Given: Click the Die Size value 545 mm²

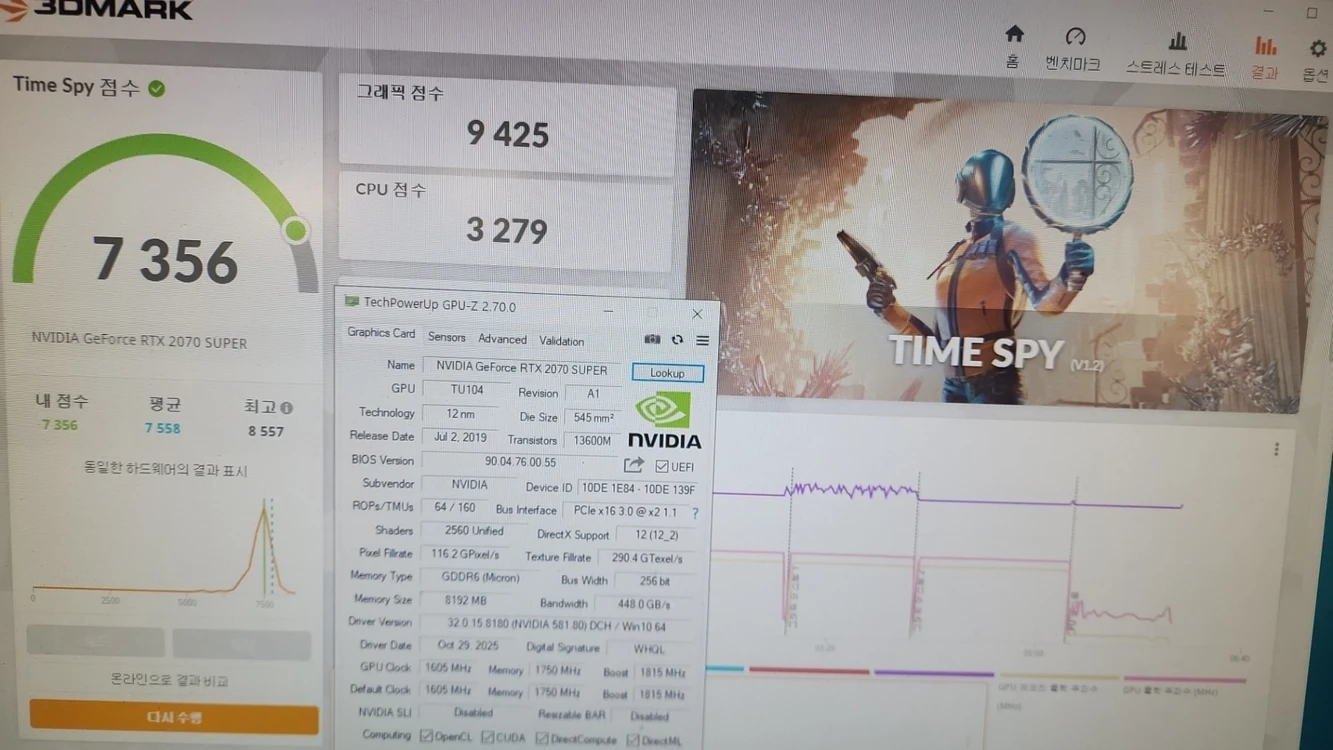Looking at the screenshot, I should click(593, 418).
